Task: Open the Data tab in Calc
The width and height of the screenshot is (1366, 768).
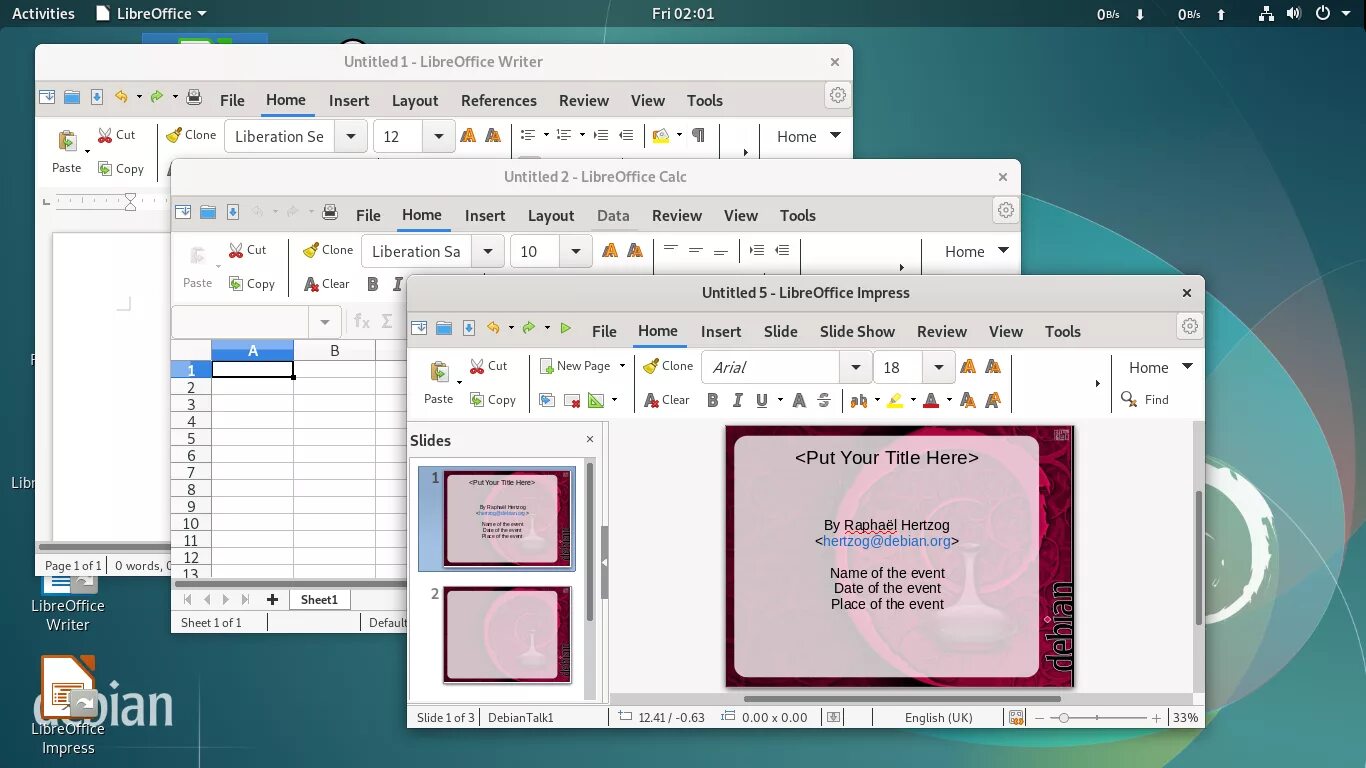Action: pos(613,215)
